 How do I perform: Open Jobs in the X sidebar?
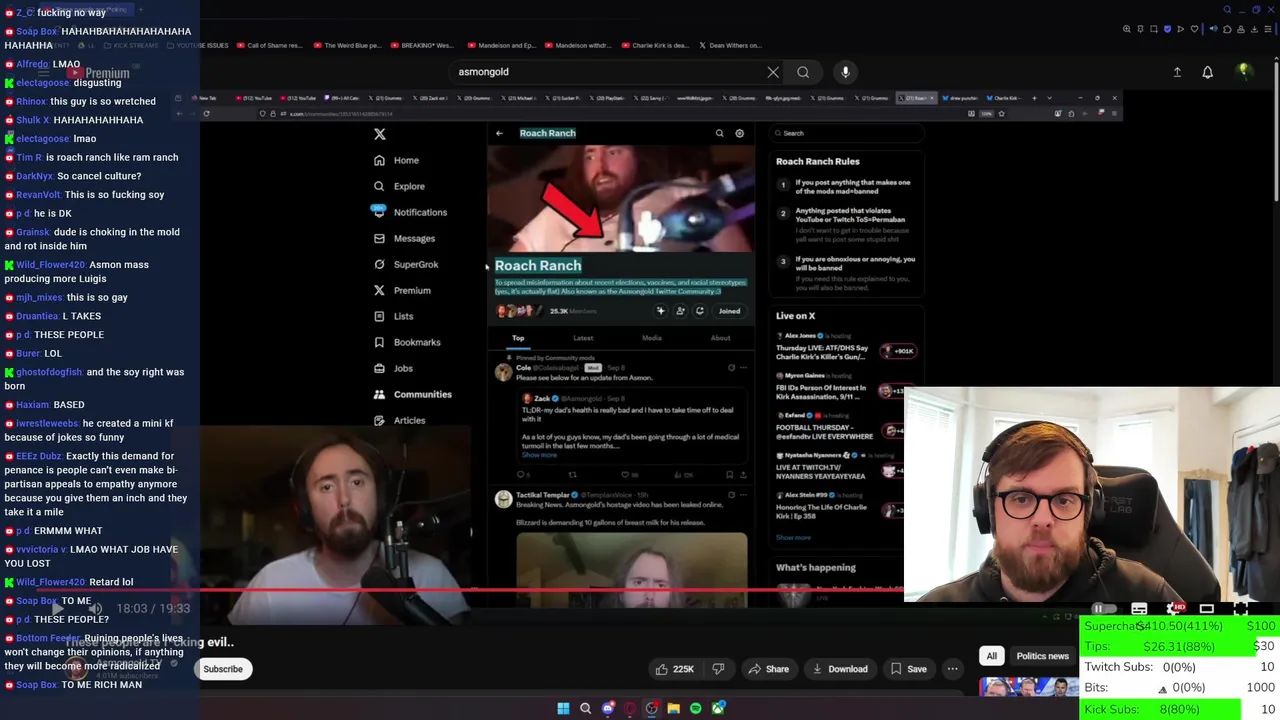393,368
